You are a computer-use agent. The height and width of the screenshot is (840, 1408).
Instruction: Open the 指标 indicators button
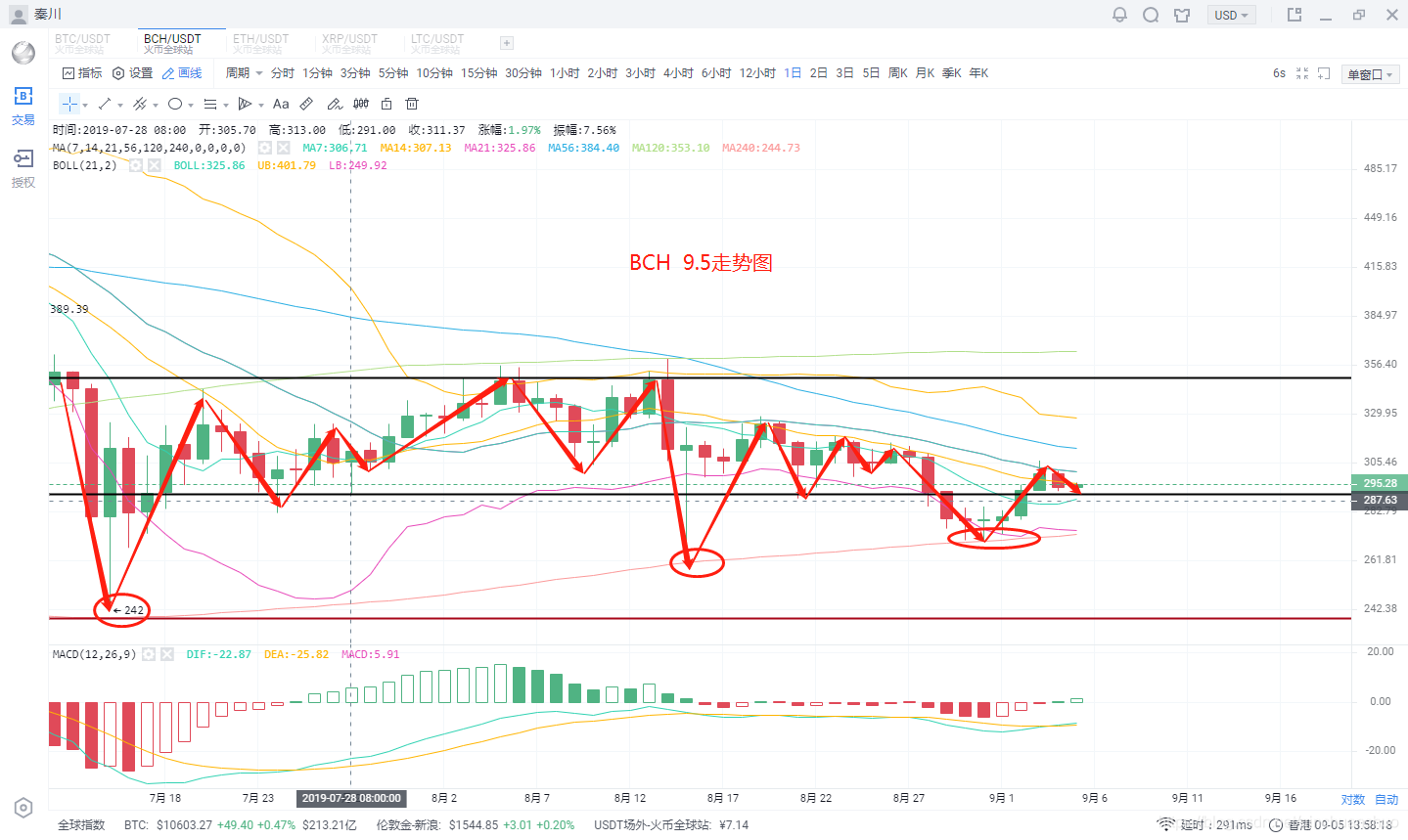click(x=82, y=73)
